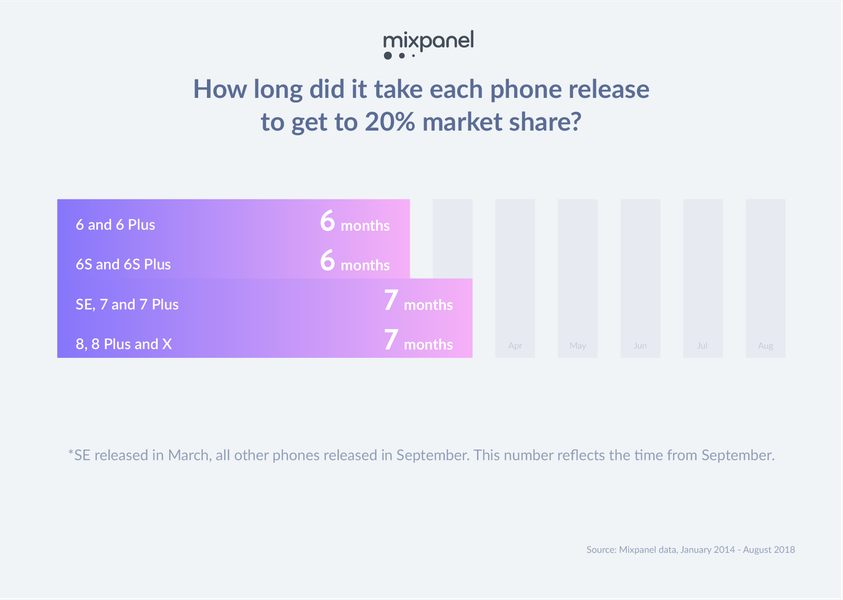The height and width of the screenshot is (600, 843).
Task: Click the "6S and 6S Plus" bar label
Action: click(x=123, y=265)
